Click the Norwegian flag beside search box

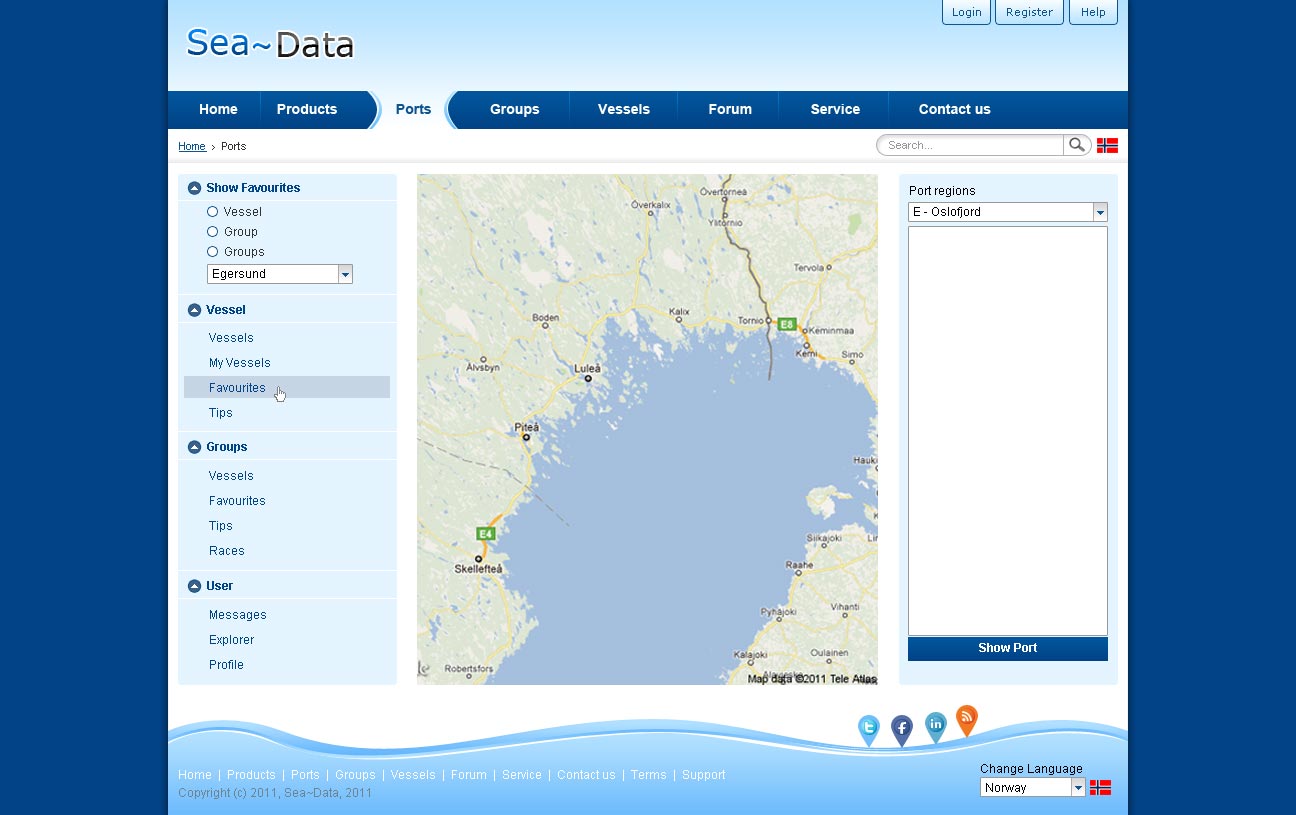click(1107, 145)
